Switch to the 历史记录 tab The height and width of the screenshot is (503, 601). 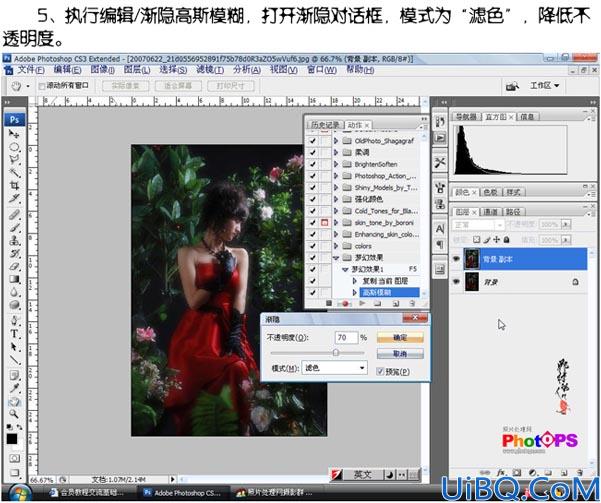click(x=325, y=125)
